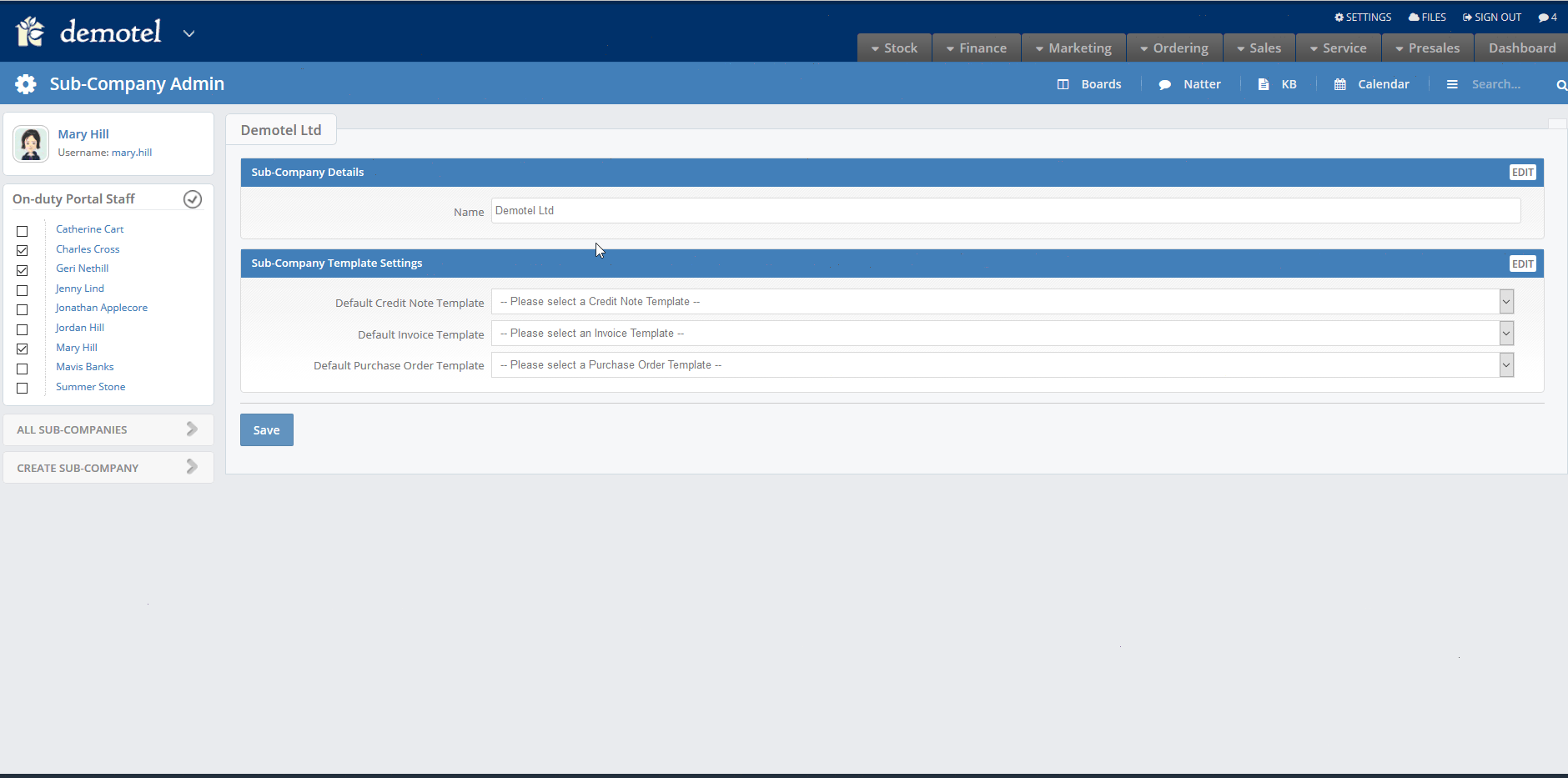The height and width of the screenshot is (778, 1568).
Task: Click the Create Sub-Company arrow icon
Action: point(192,467)
